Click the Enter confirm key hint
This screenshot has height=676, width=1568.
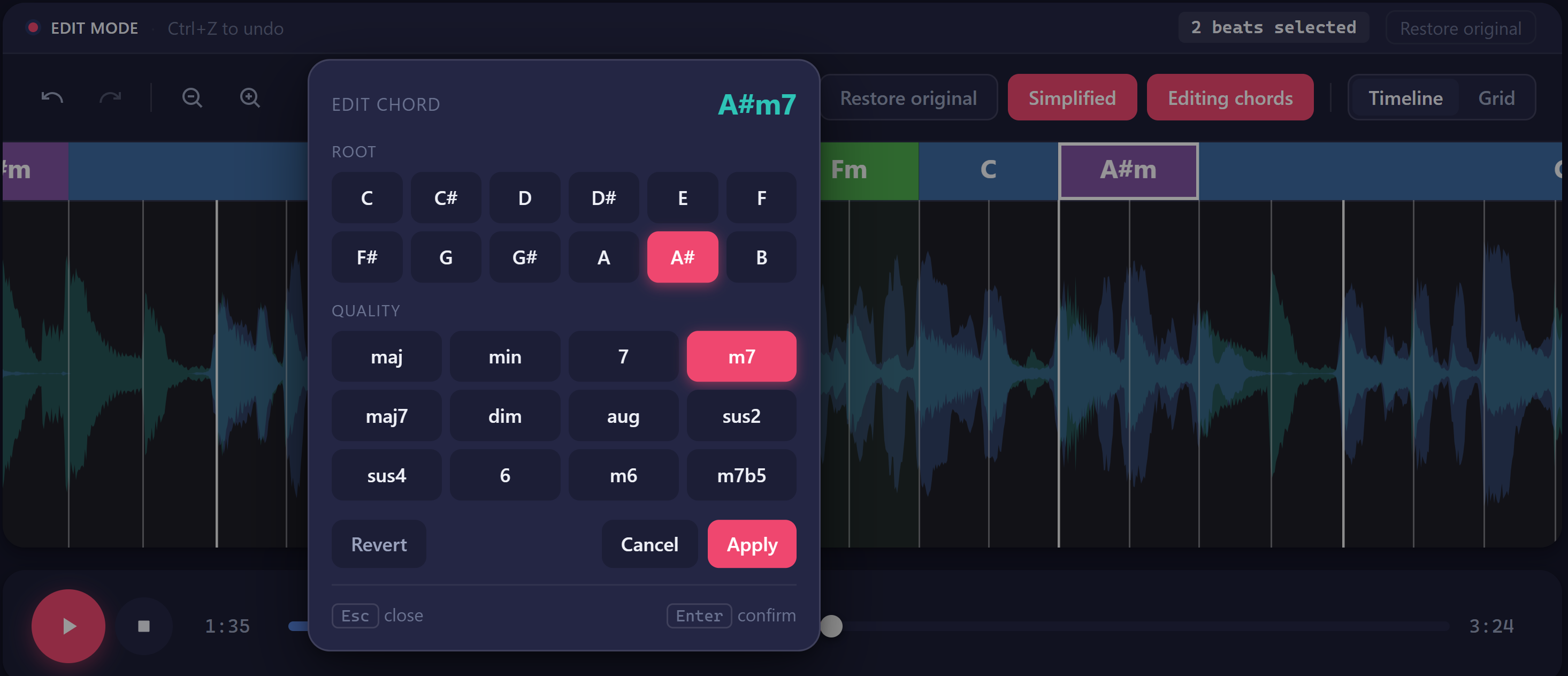coord(731,615)
